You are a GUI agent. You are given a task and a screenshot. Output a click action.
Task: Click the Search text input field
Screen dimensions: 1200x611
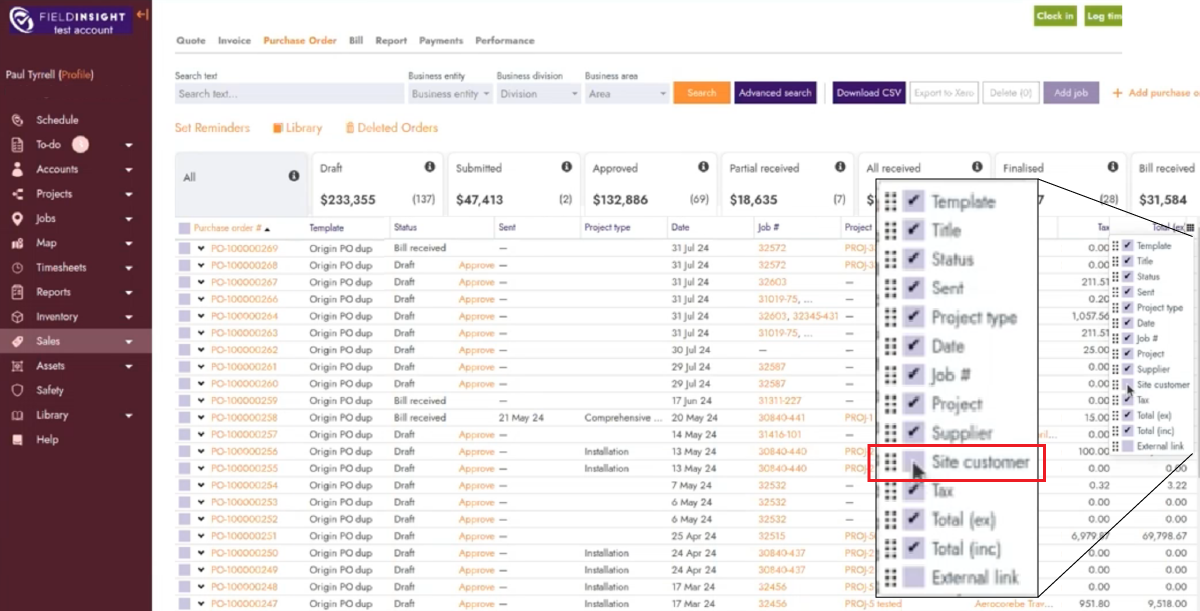pos(288,94)
